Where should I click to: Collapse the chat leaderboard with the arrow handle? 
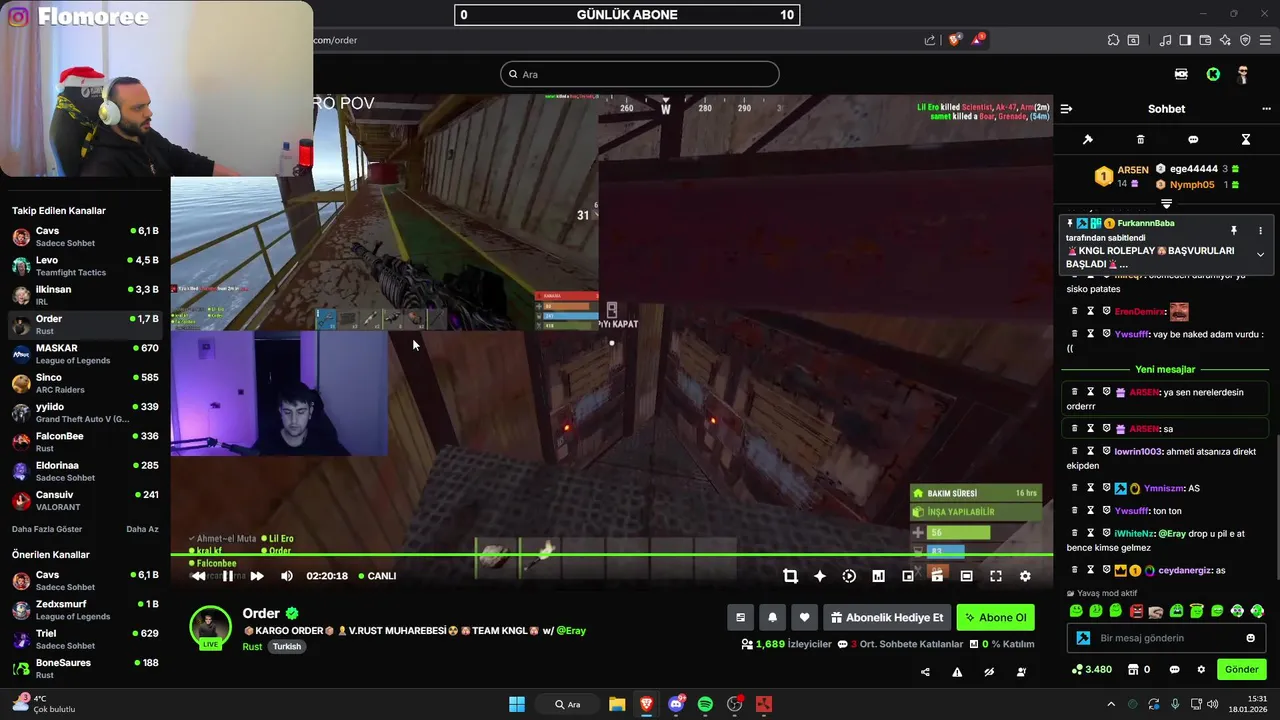pyautogui.click(x=1166, y=204)
